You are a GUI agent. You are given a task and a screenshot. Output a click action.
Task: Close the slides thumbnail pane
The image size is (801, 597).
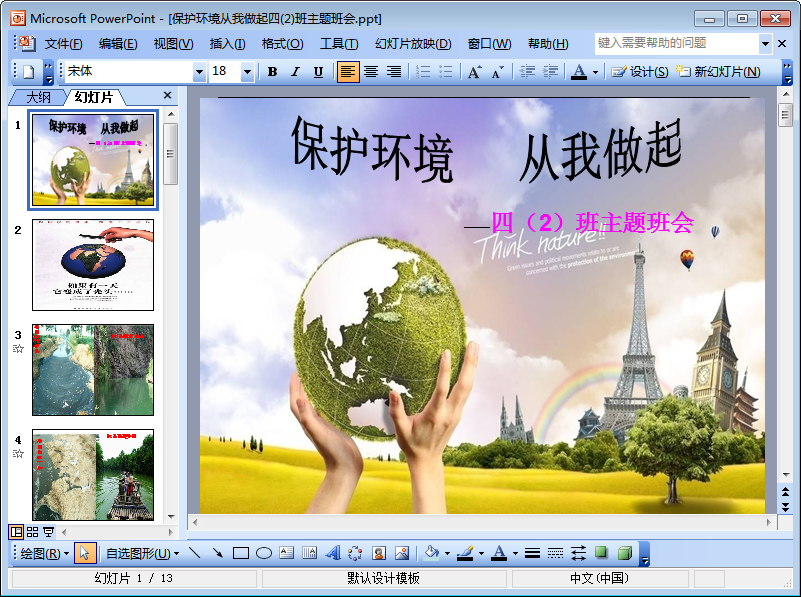click(x=167, y=95)
